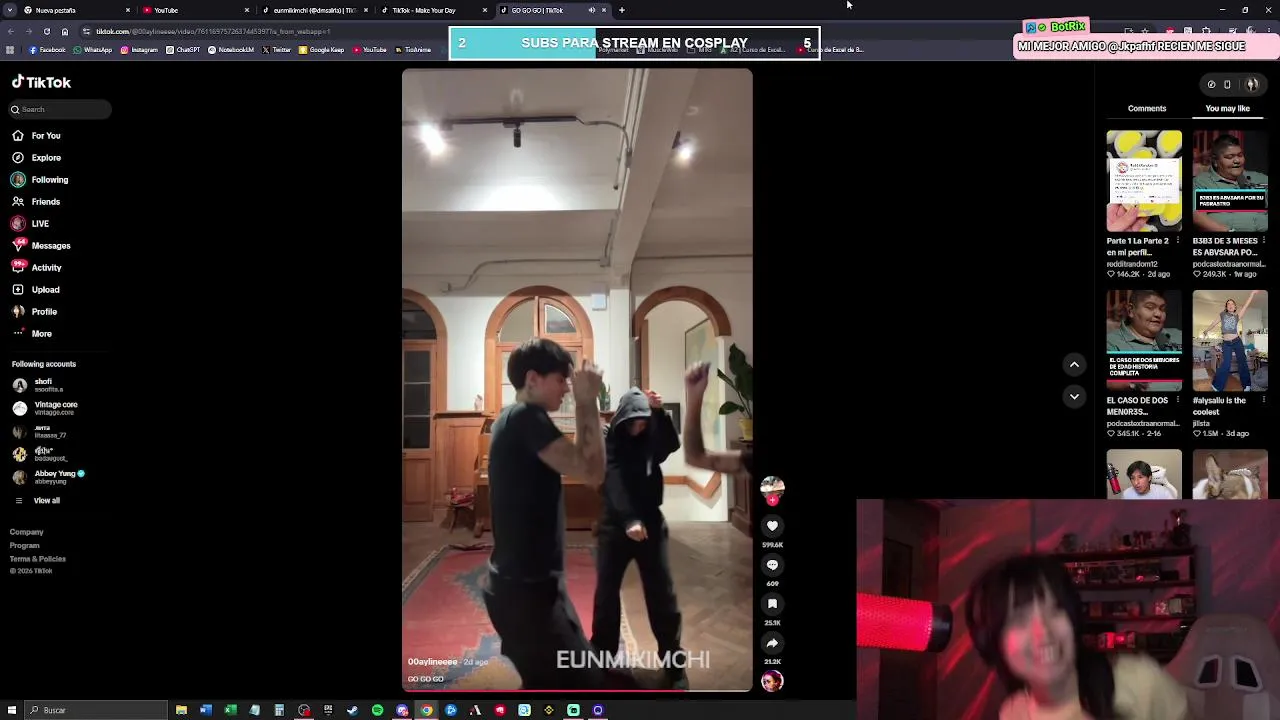
Task: Click View all following accounts
Action: [38, 500]
